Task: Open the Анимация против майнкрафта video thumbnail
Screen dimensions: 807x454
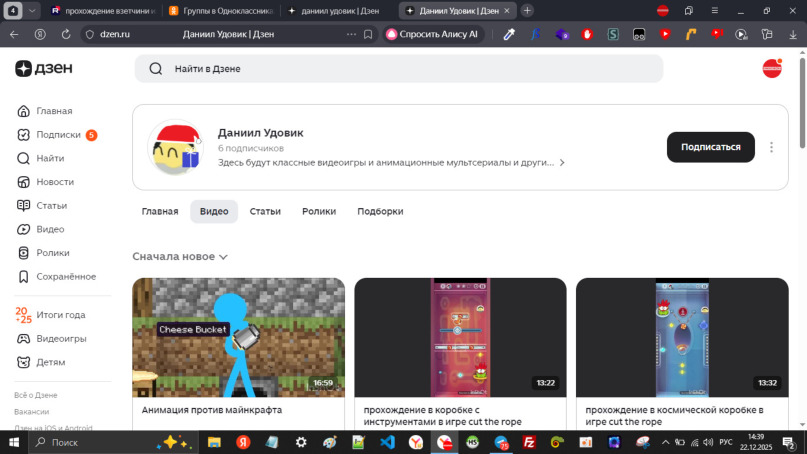Action: coord(238,337)
